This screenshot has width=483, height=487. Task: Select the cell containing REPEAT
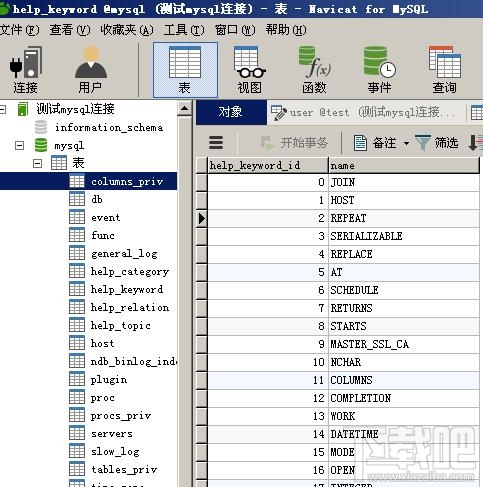tap(404, 218)
